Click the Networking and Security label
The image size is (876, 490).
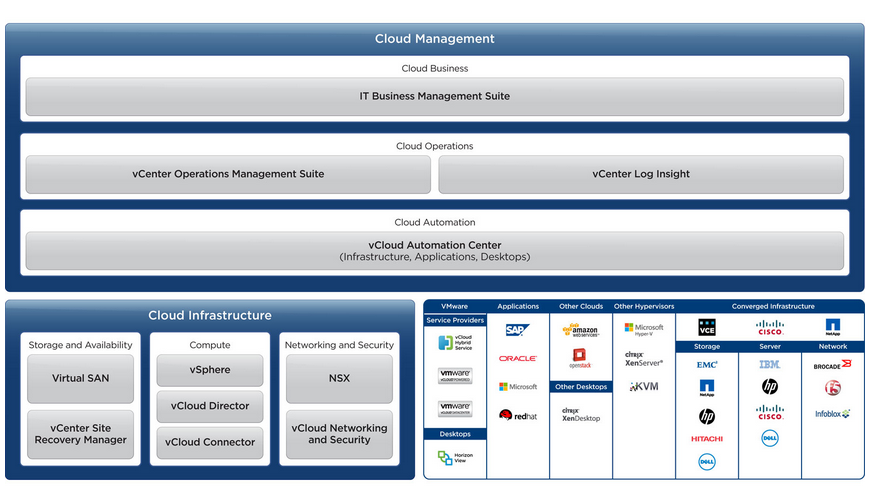(339, 345)
